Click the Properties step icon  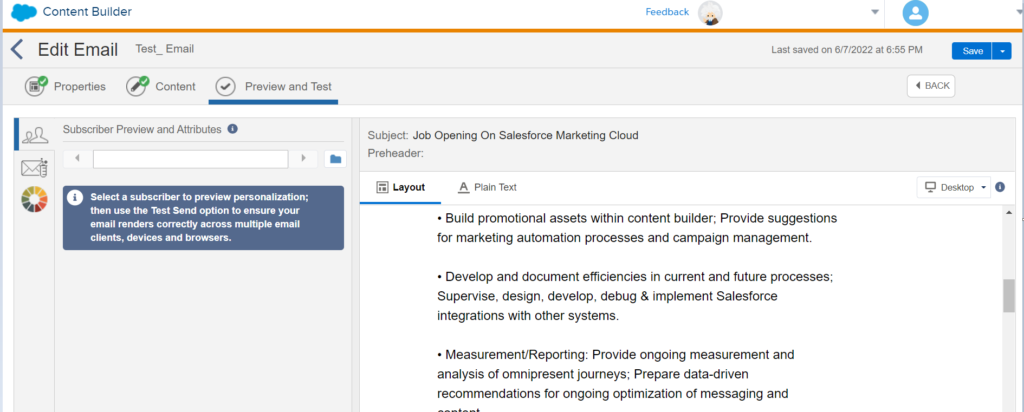click(x=36, y=86)
